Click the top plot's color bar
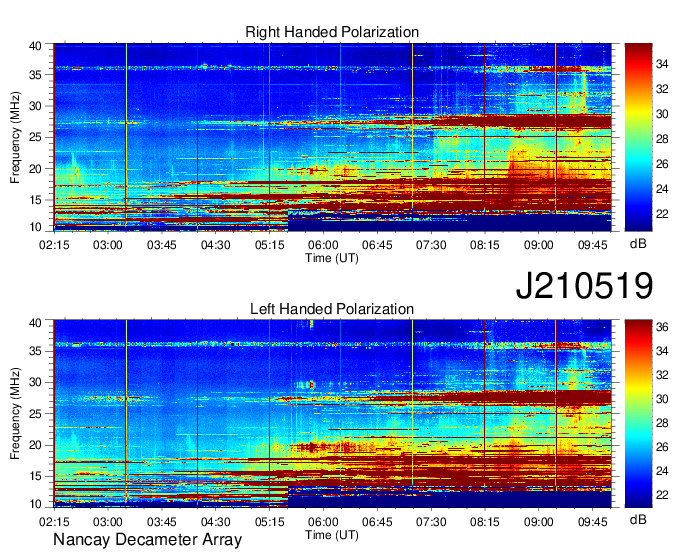 (x=638, y=137)
